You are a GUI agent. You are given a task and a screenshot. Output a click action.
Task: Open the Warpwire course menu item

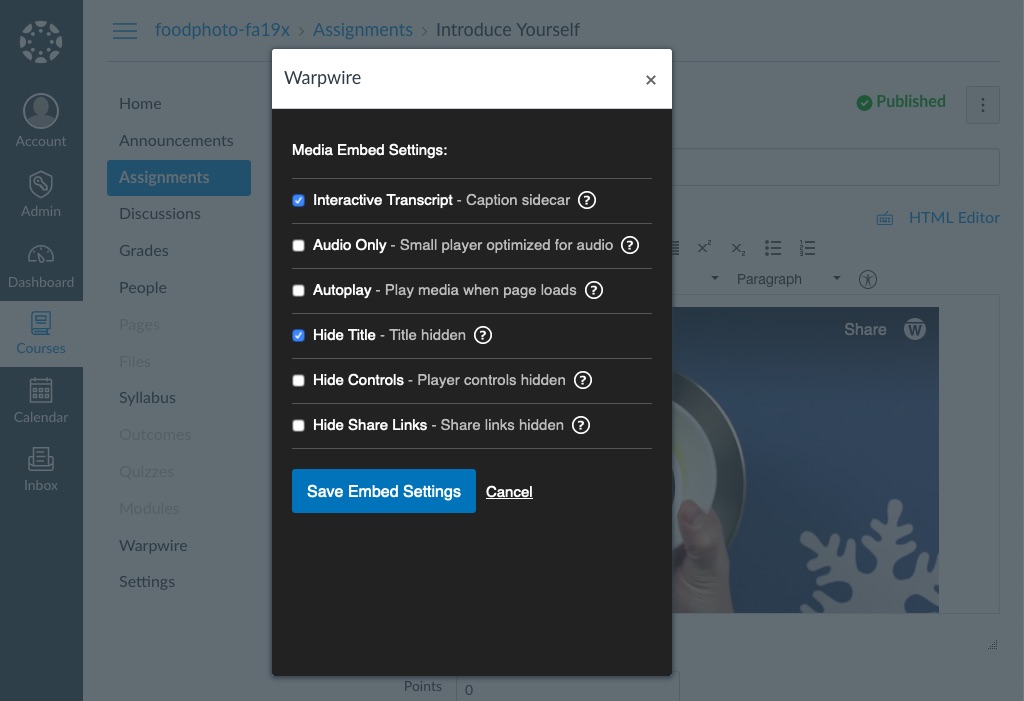pyautogui.click(x=153, y=545)
